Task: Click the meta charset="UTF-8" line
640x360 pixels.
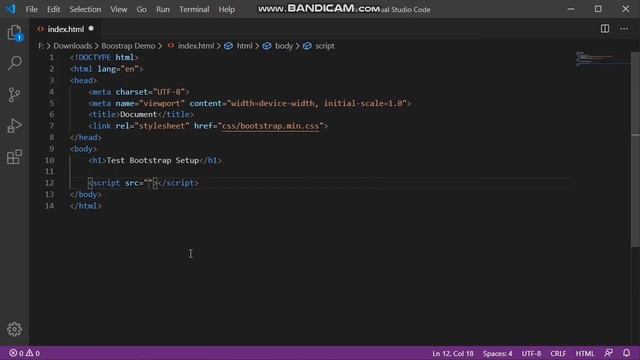Action: (139, 92)
